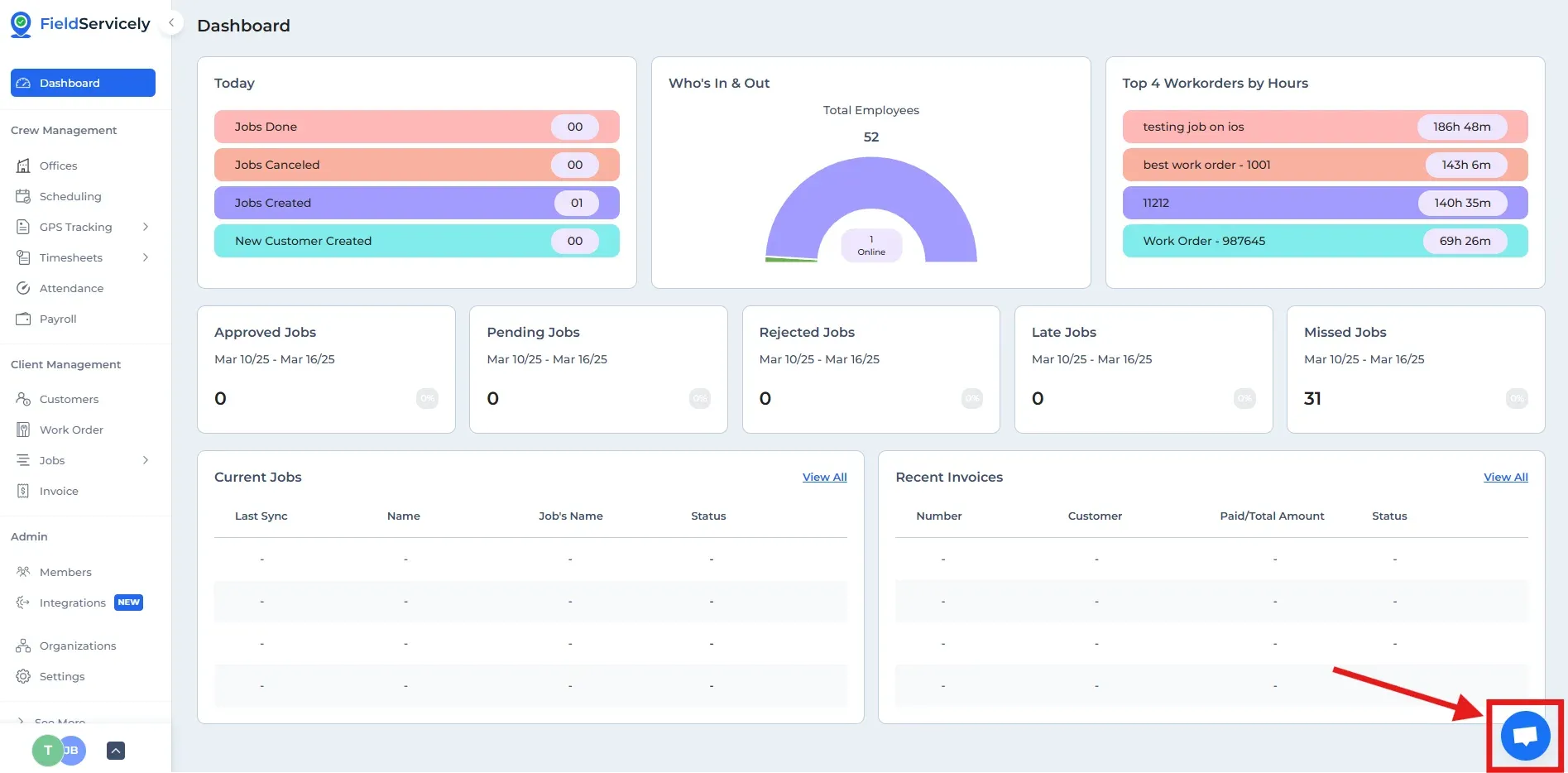Click the Payroll wallet icon

23,319
